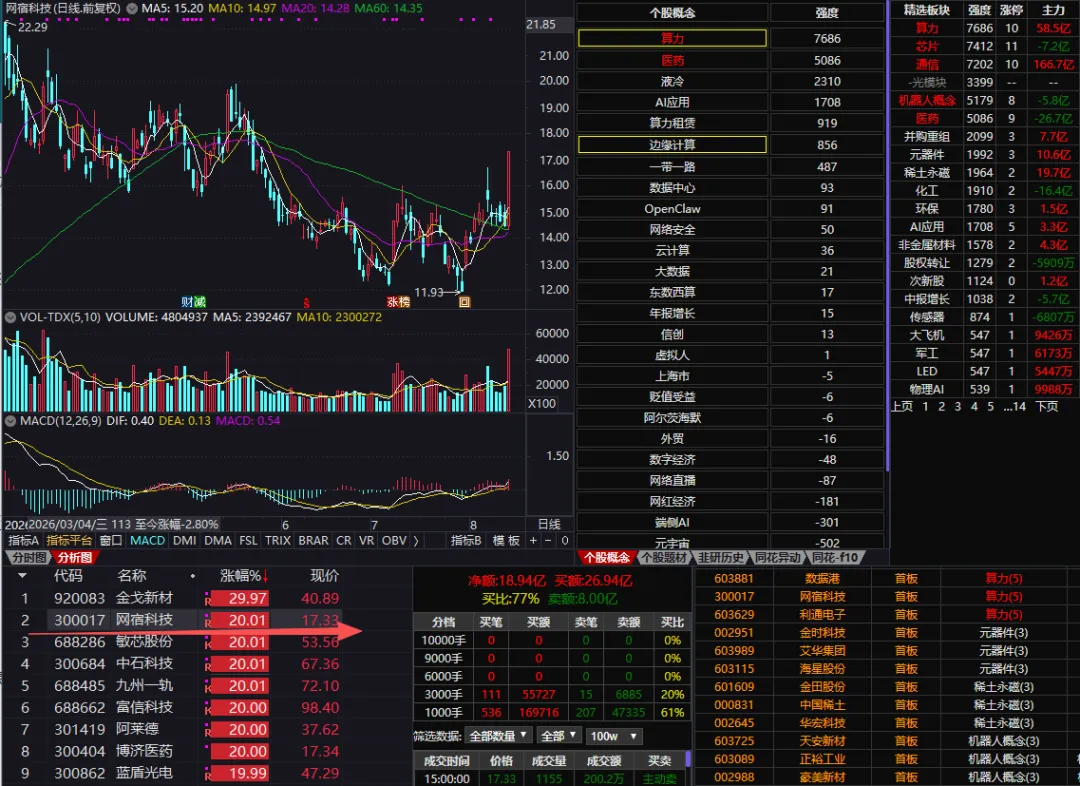
Task: Select 利通电子 in the 首板 table
Action: [822, 614]
